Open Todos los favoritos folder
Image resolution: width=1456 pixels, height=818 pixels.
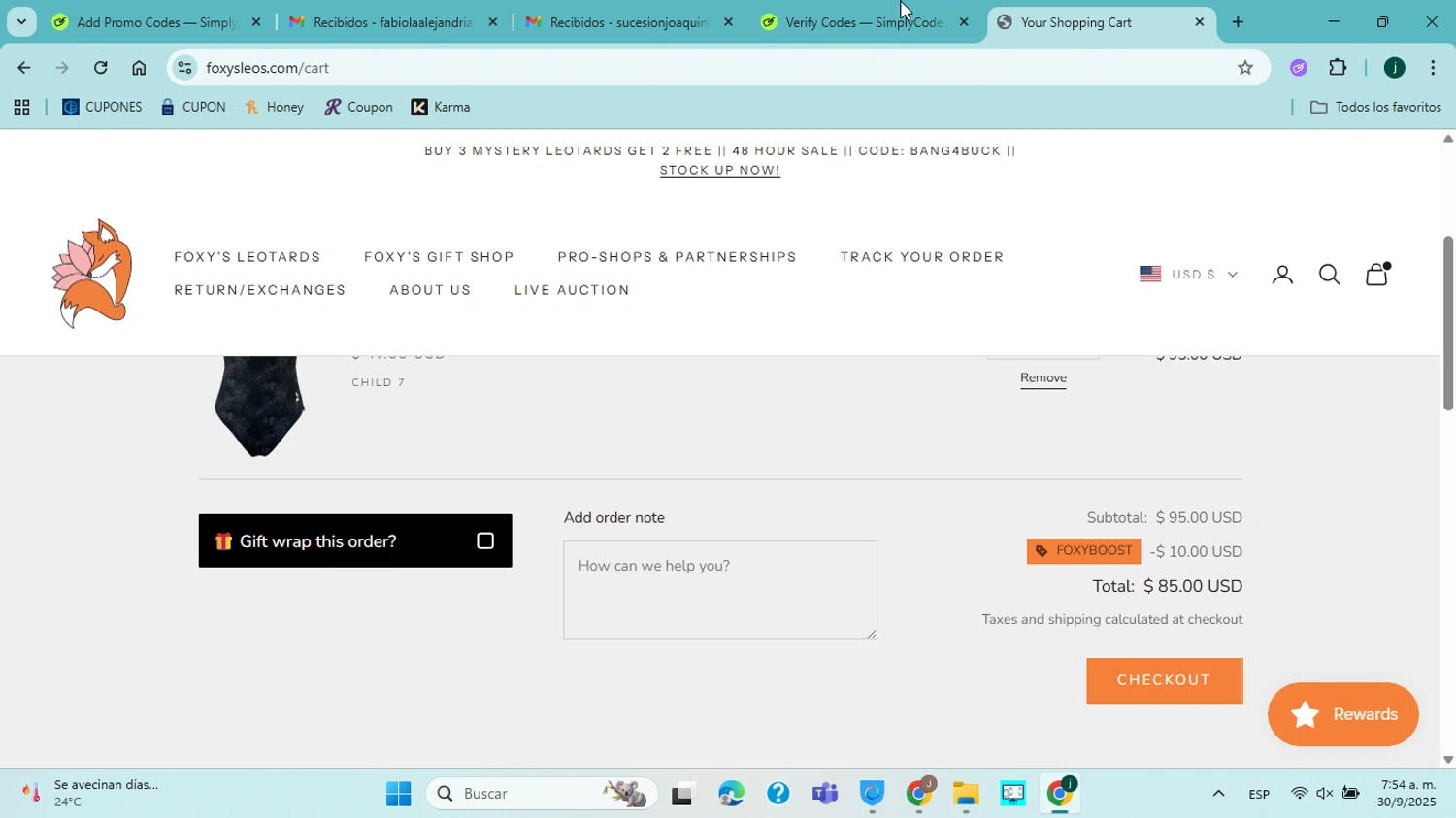(1375, 108)
